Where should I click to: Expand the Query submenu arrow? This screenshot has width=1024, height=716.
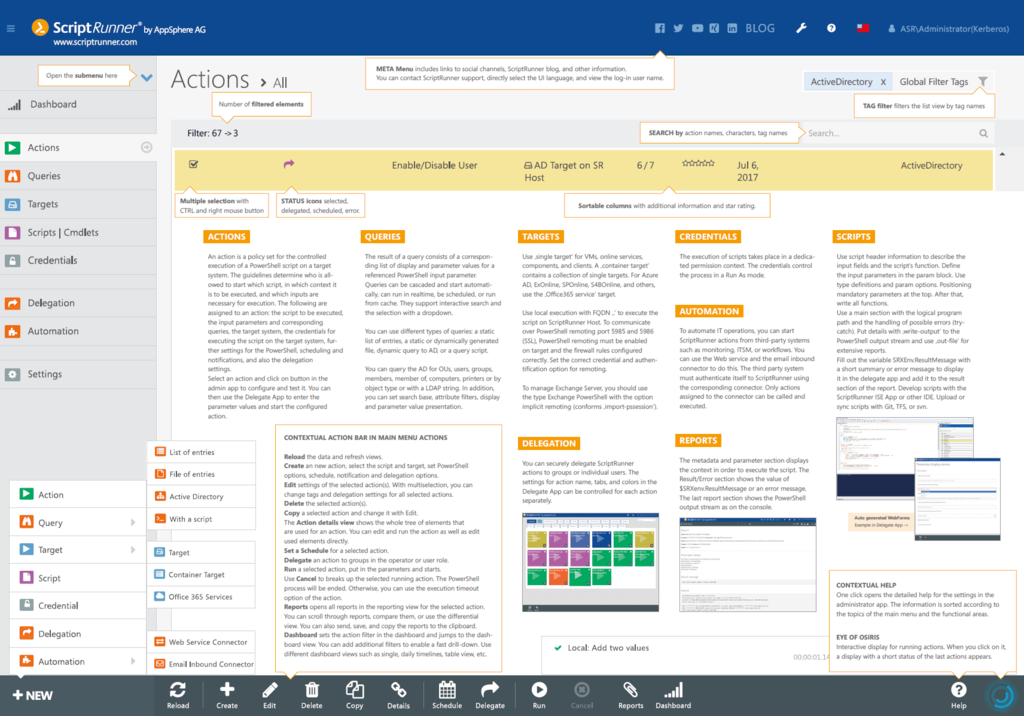[133, 523]
